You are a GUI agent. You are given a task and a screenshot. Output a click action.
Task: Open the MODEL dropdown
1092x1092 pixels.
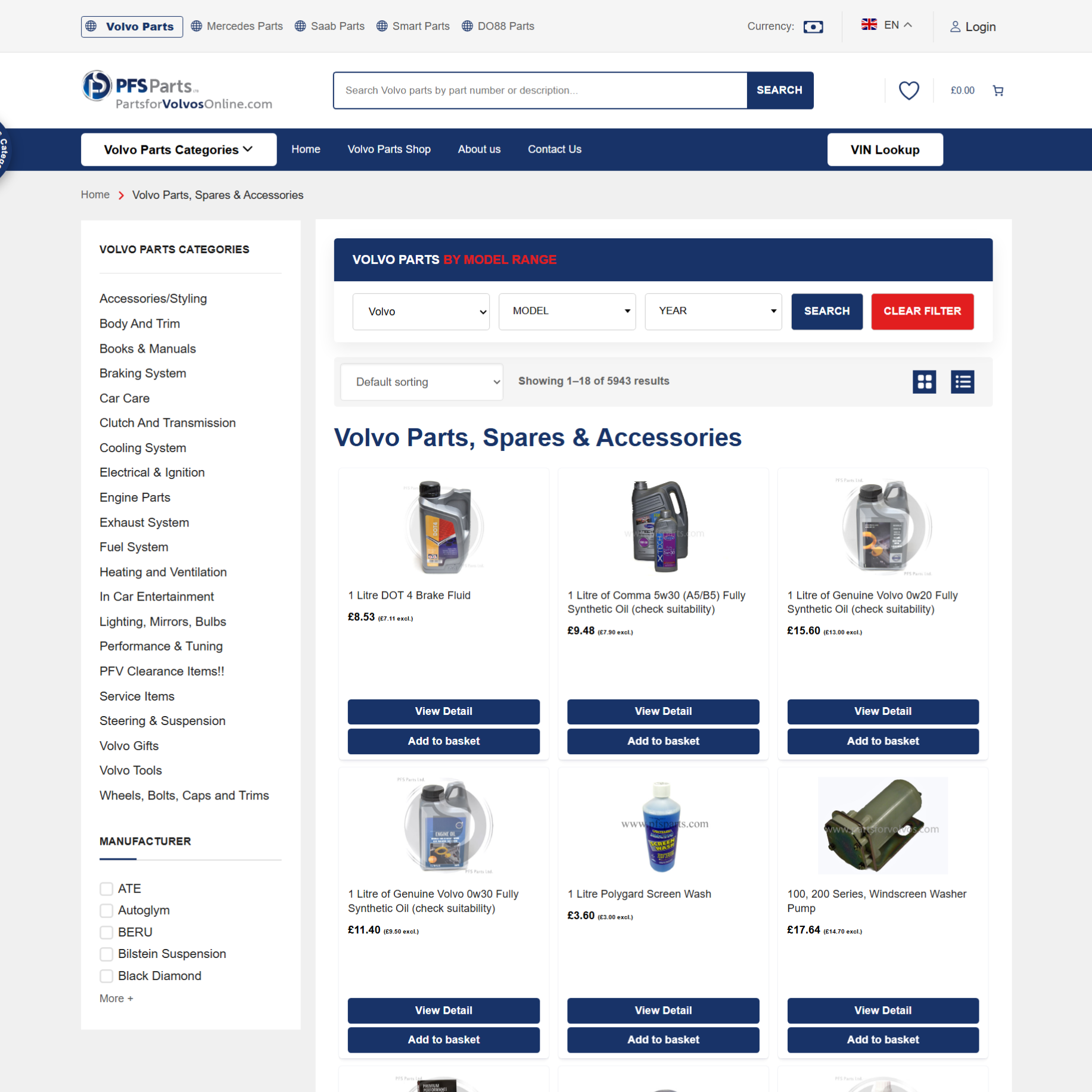(x=567, y=312)
